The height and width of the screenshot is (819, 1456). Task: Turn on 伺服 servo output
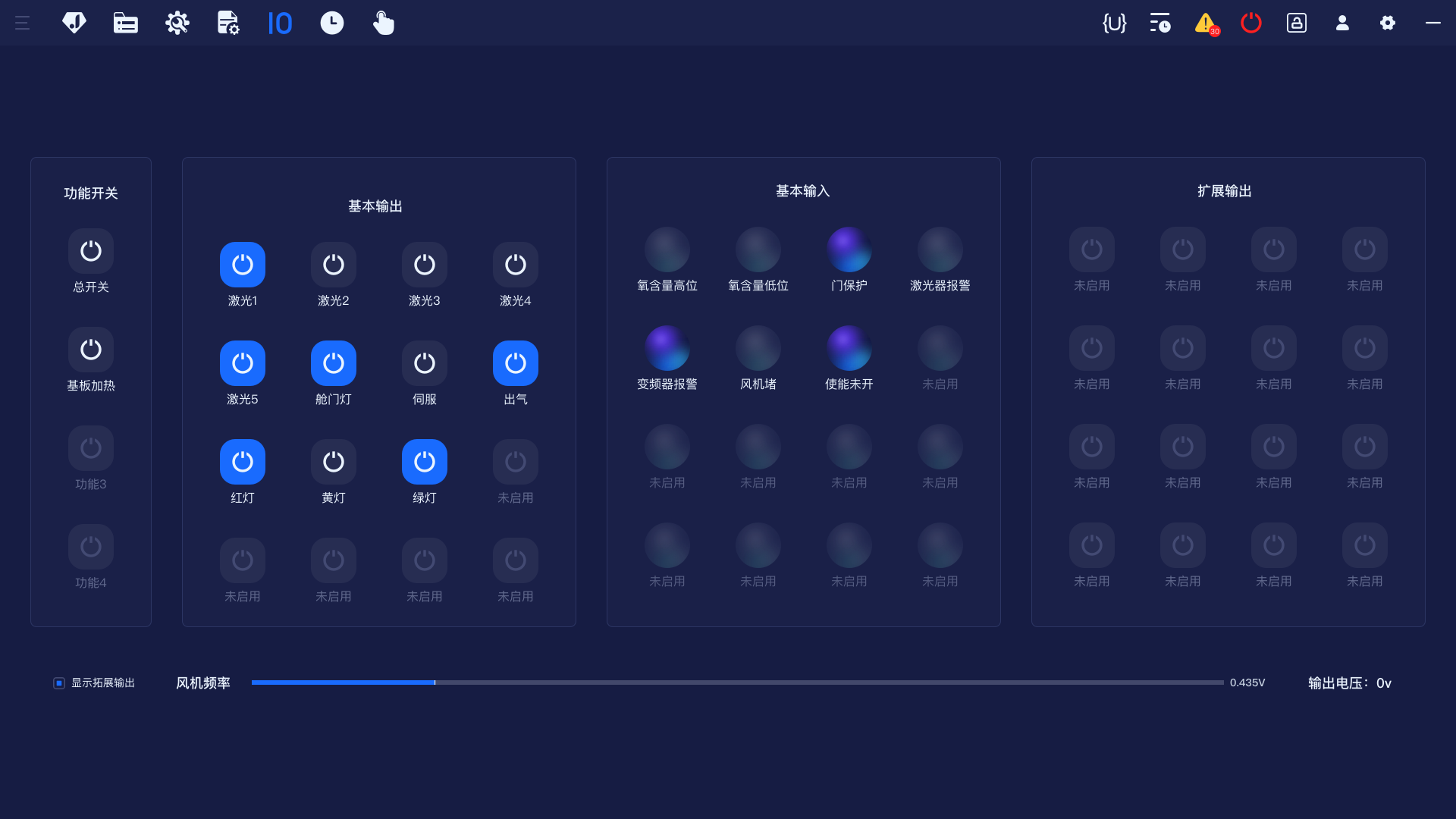(425, 363)
